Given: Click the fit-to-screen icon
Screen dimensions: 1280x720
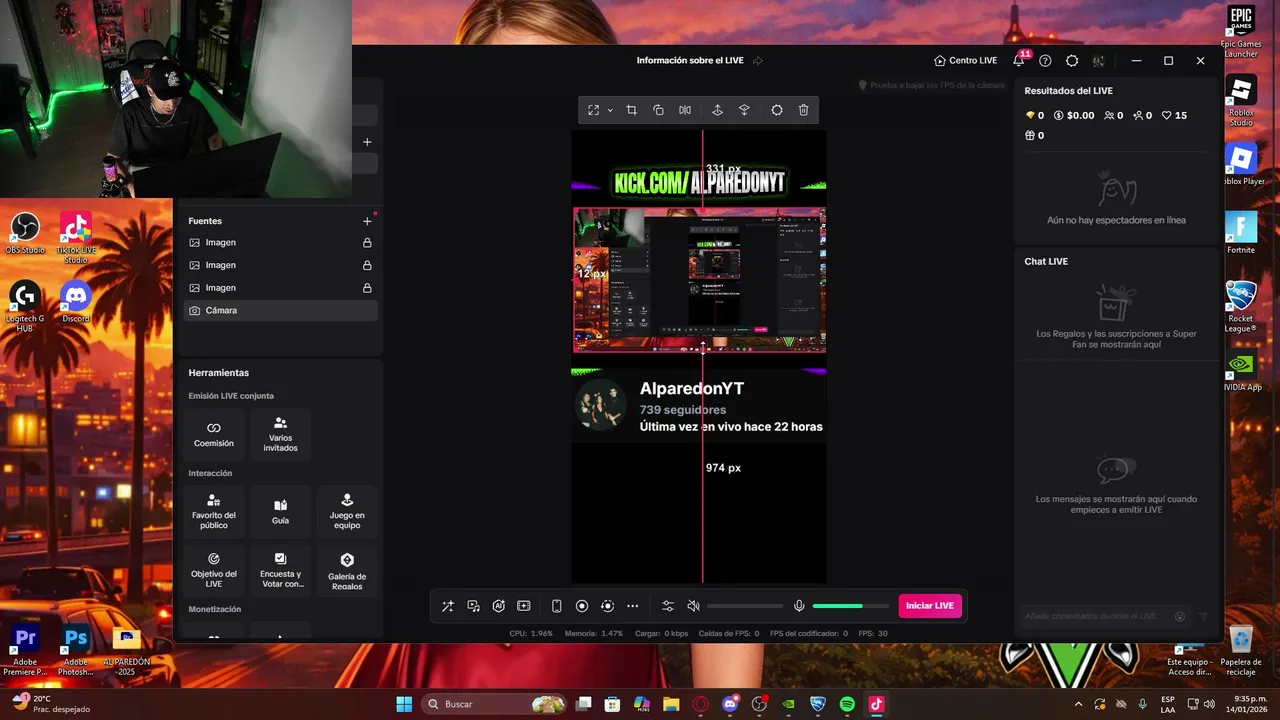Looking at the screenshot, I should click(593, 110).
